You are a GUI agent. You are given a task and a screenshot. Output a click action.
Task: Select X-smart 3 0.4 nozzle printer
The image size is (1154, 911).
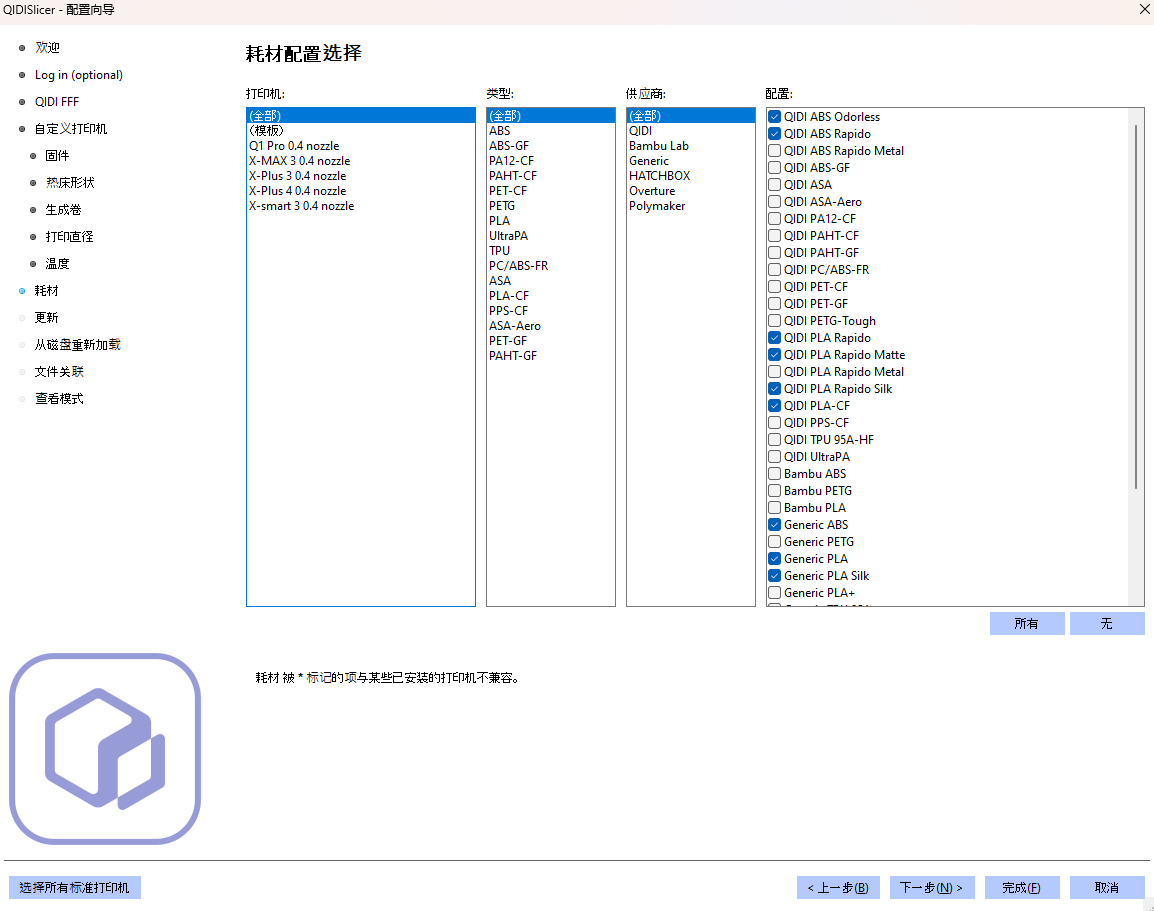361,205
